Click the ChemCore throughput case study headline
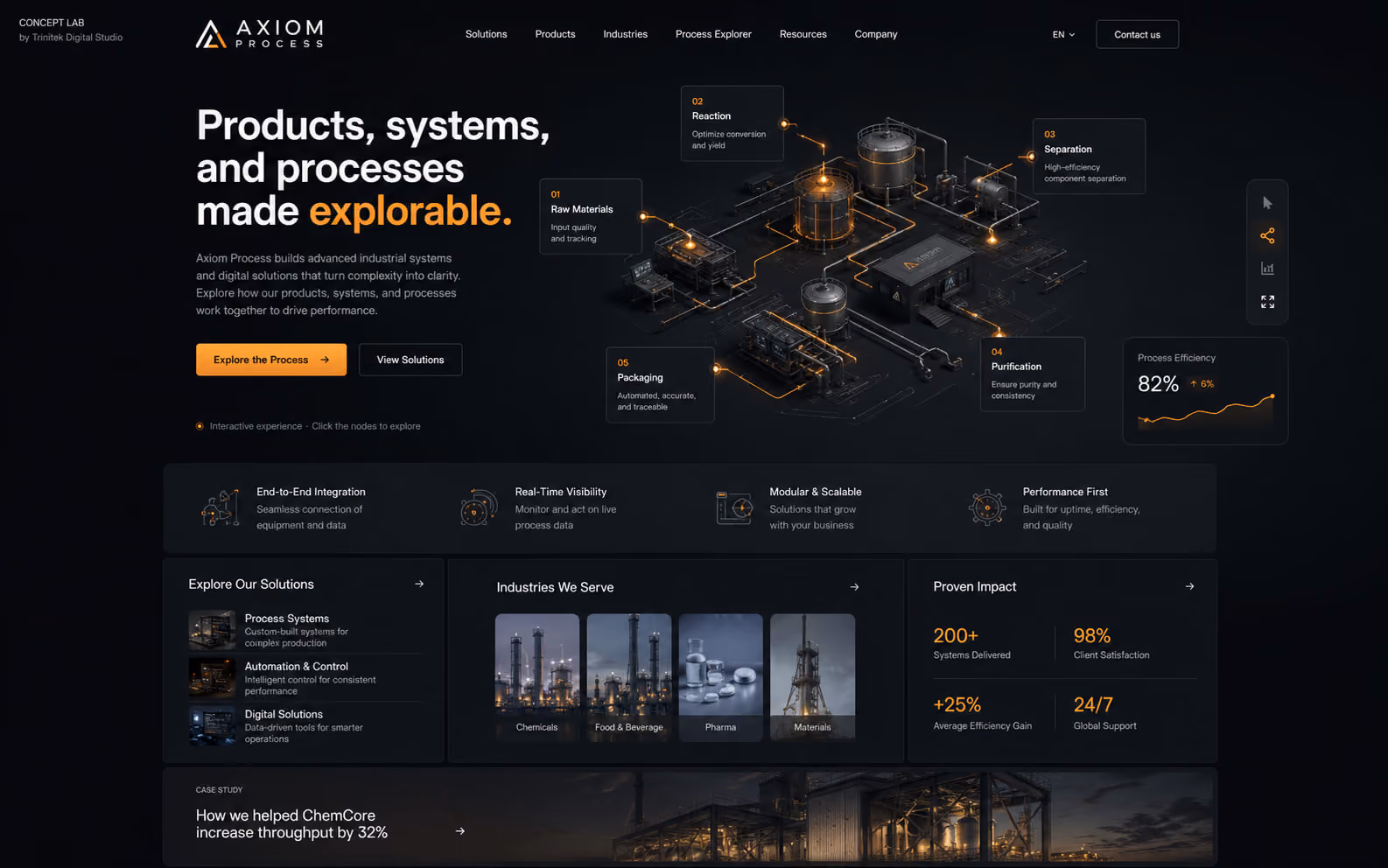Screen dimensions: 1388x868 pos(291,824)
